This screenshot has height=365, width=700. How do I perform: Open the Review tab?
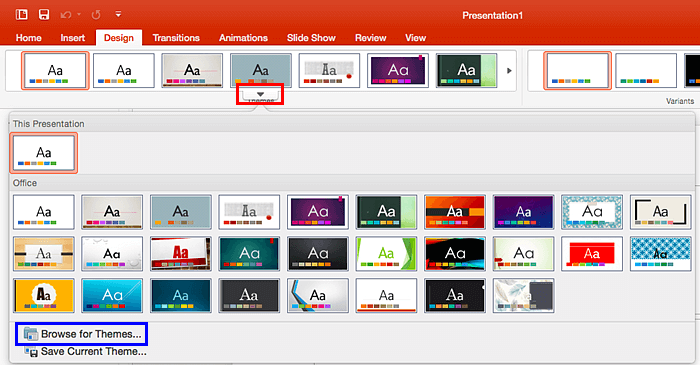(371, 38)
